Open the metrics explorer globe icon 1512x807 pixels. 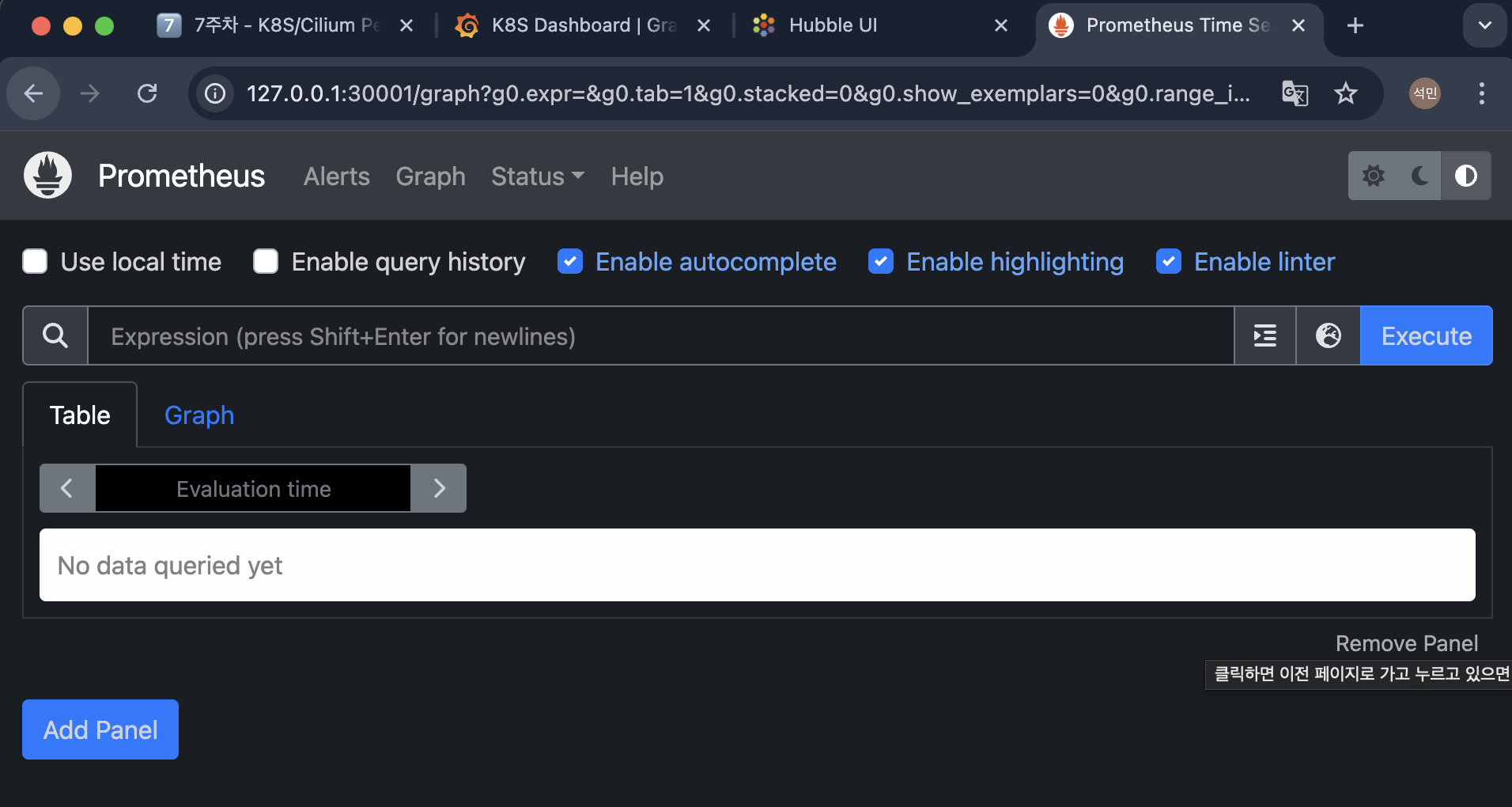point(1329,335)
